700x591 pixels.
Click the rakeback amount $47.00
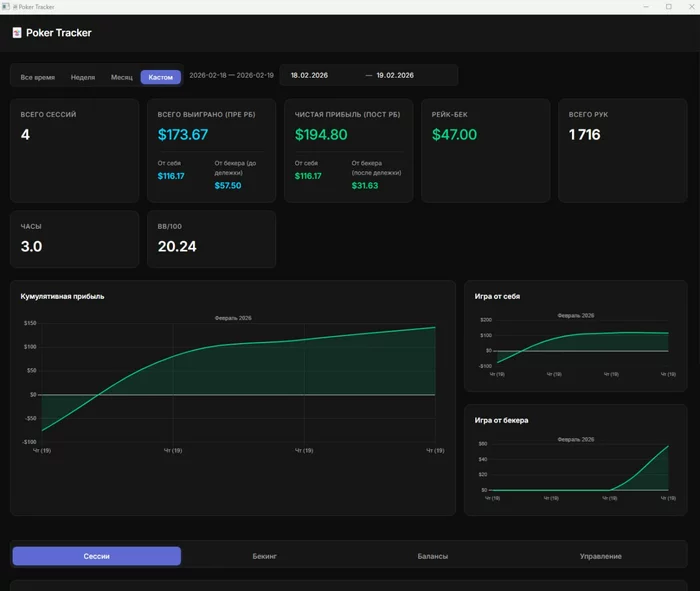click(454, 134)
